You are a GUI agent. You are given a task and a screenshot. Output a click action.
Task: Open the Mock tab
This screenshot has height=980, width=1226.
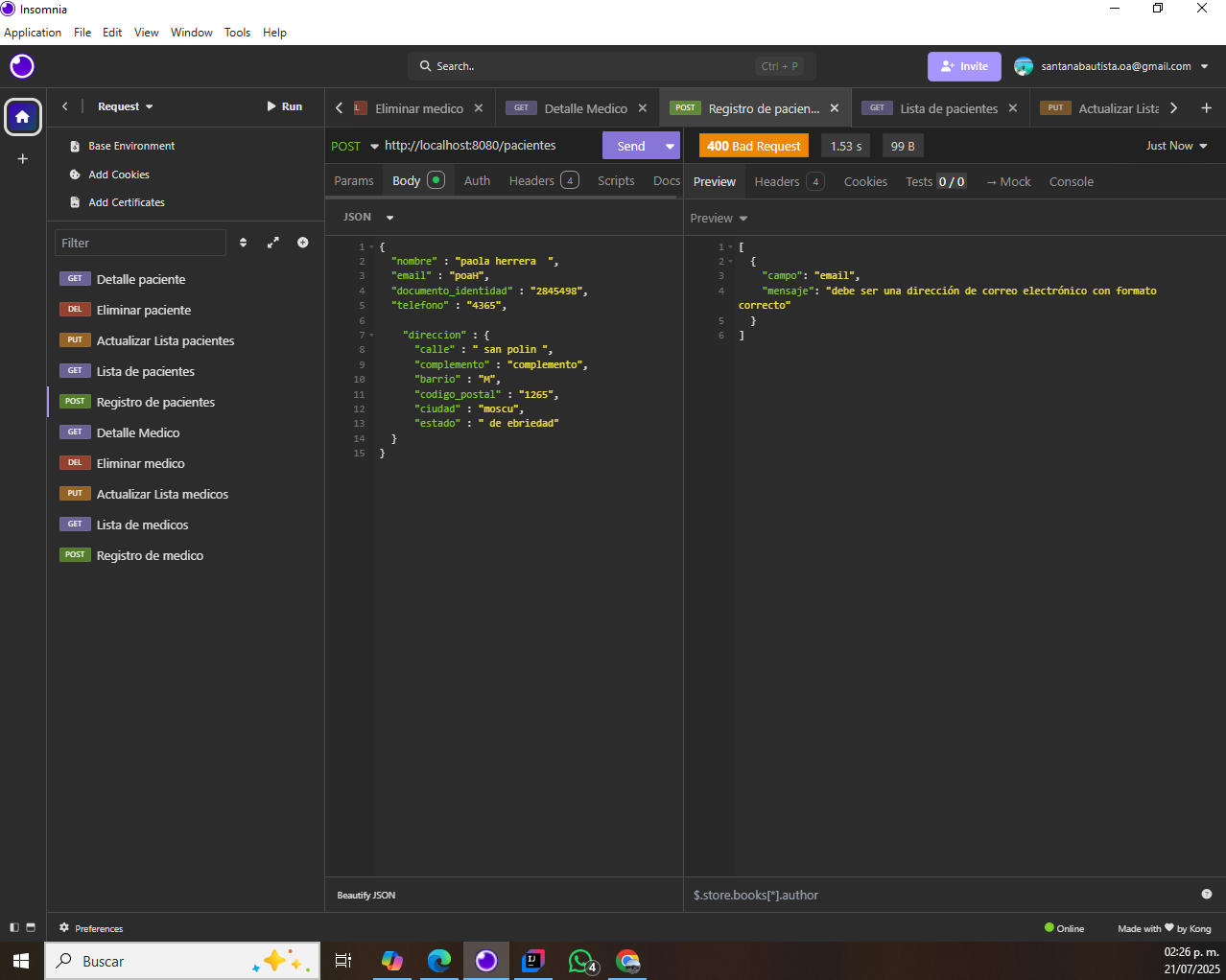pos(1008,181)
